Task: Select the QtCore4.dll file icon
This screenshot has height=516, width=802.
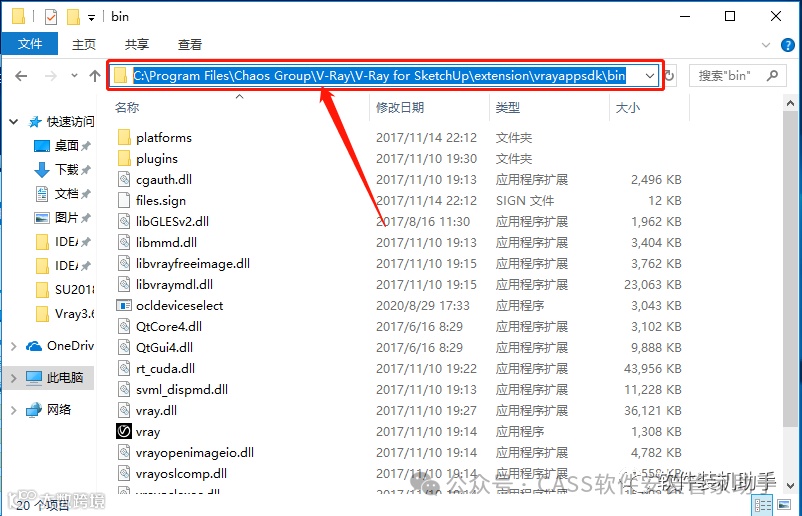Action: (x=124, y=326)
